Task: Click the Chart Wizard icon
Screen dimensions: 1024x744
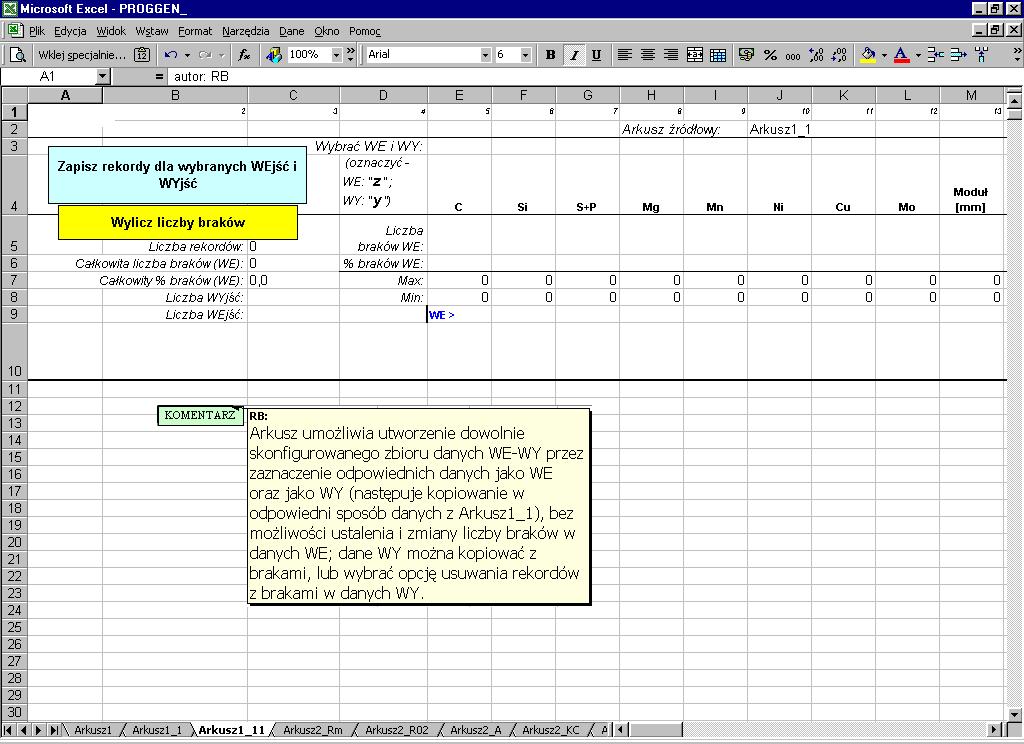Action: click(x=274, y=55)
